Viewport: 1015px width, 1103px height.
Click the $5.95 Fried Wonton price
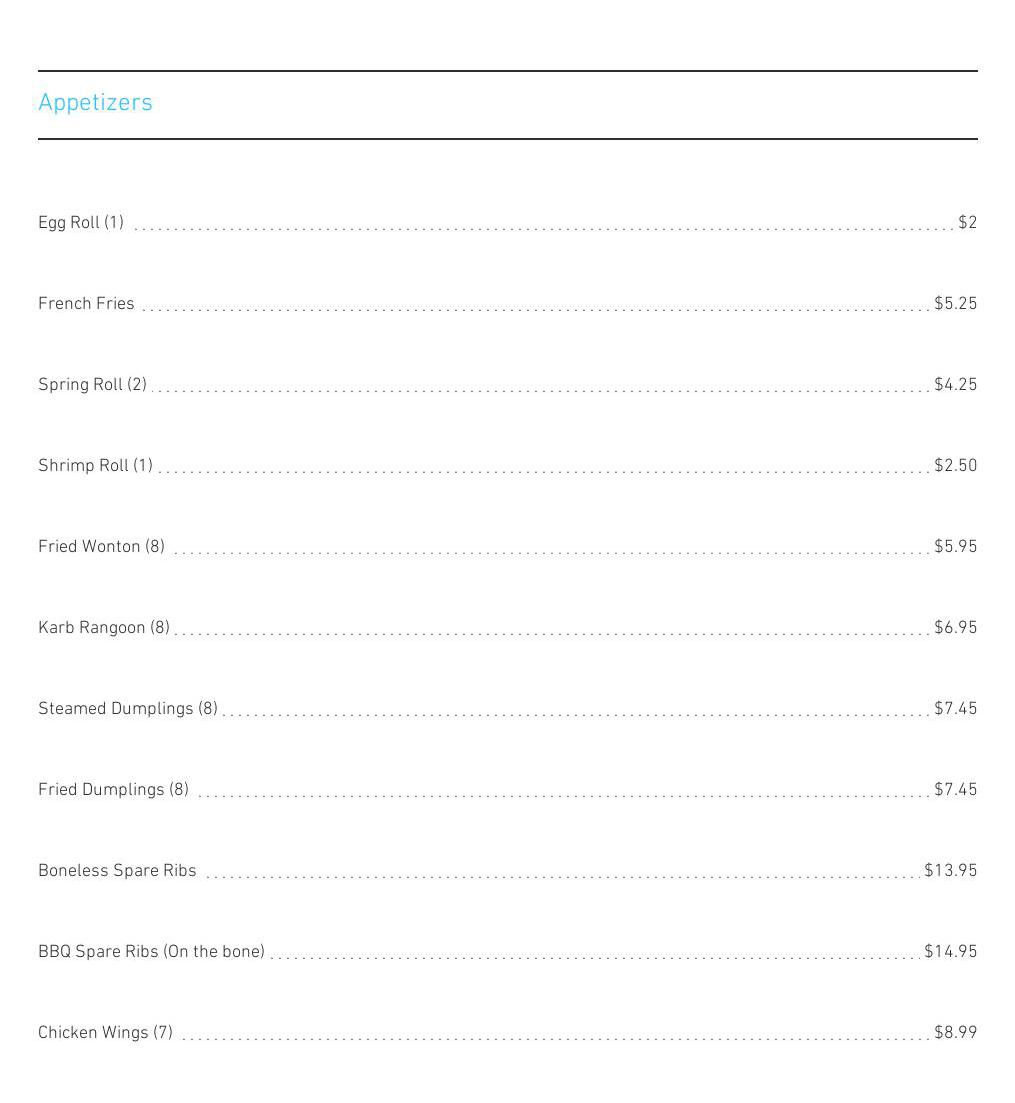(x=955, y=546)
